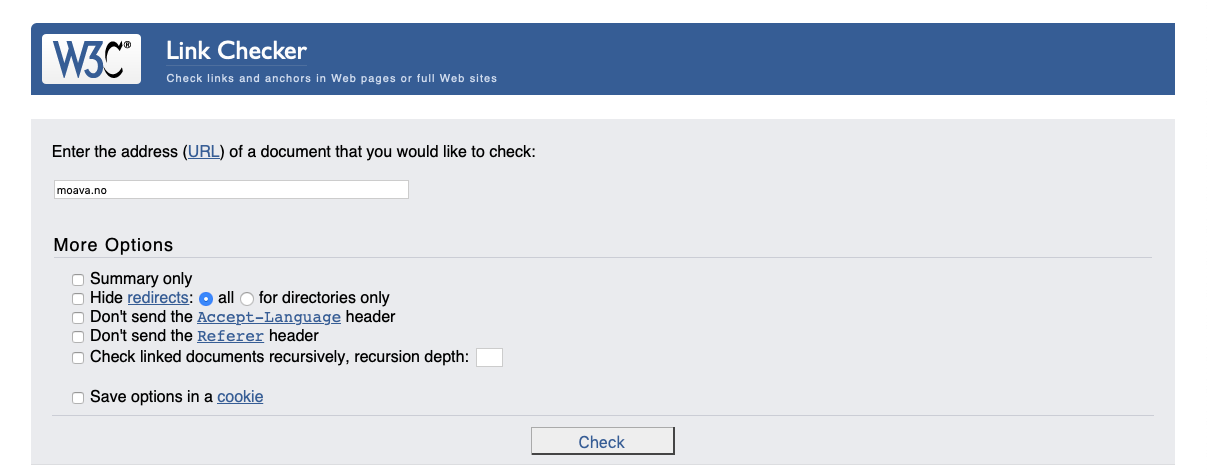Click into the recursion depth field
This screenshot has width=1207, height=476.
click(x=489, y=358)
